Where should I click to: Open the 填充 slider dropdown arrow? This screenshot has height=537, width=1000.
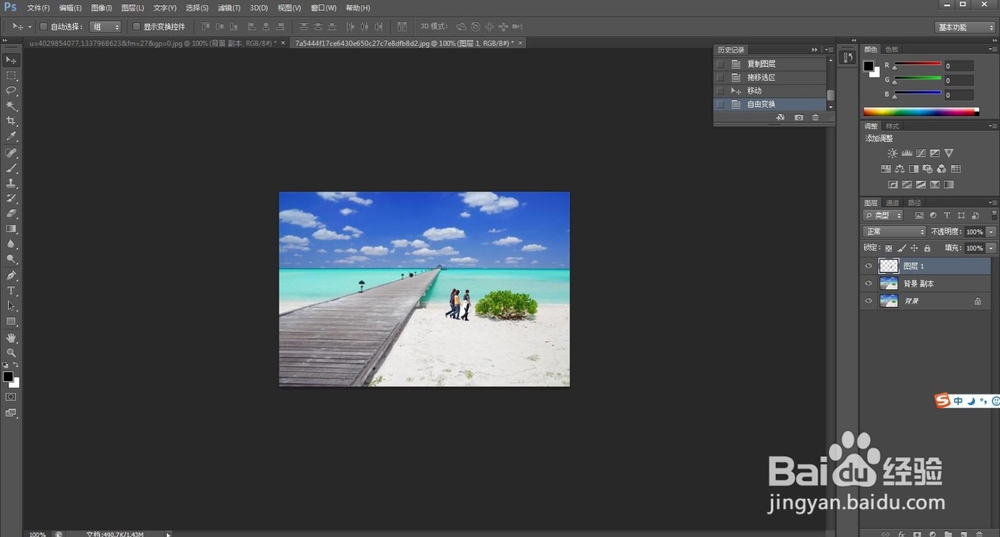(x=991, y=248)
